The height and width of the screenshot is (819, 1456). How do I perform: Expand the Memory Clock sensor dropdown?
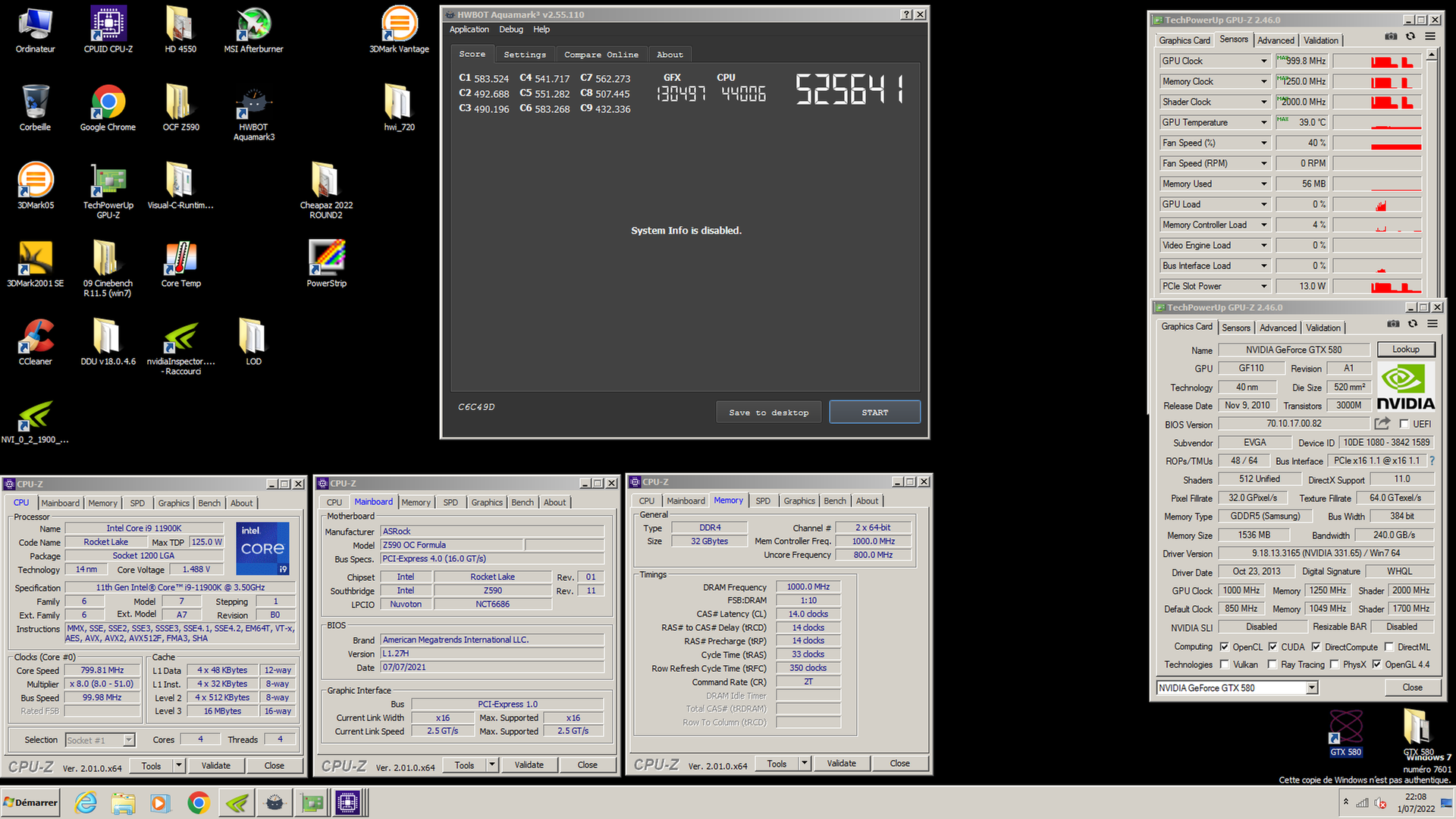click(1263, 81)
